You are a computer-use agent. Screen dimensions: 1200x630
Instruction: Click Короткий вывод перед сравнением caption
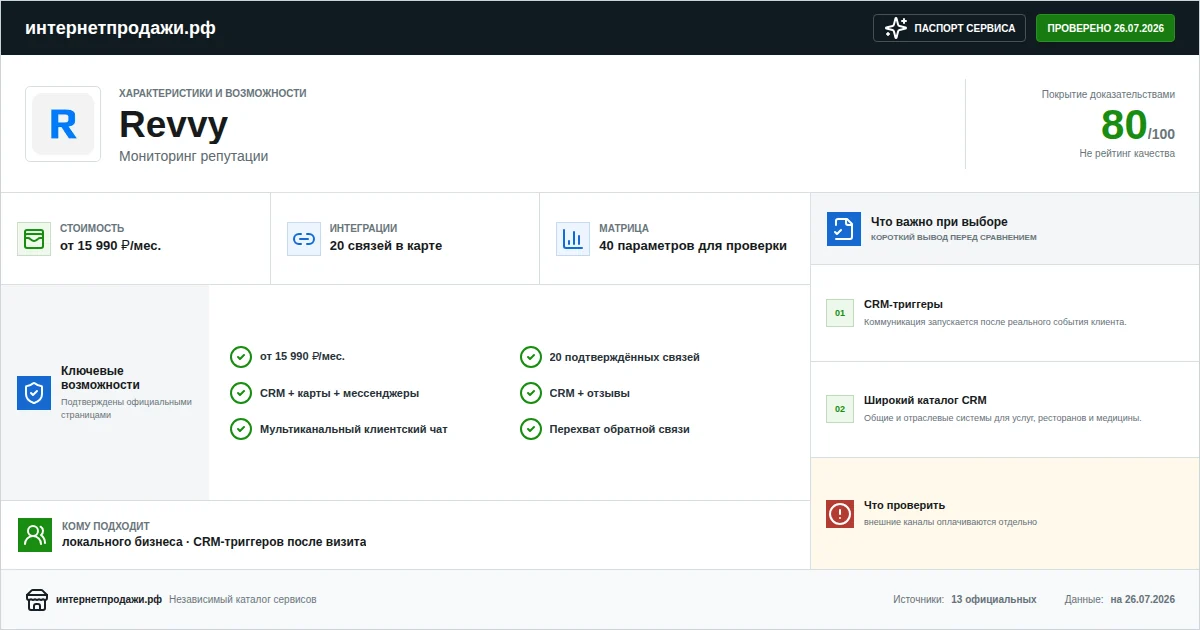[954, 238]
